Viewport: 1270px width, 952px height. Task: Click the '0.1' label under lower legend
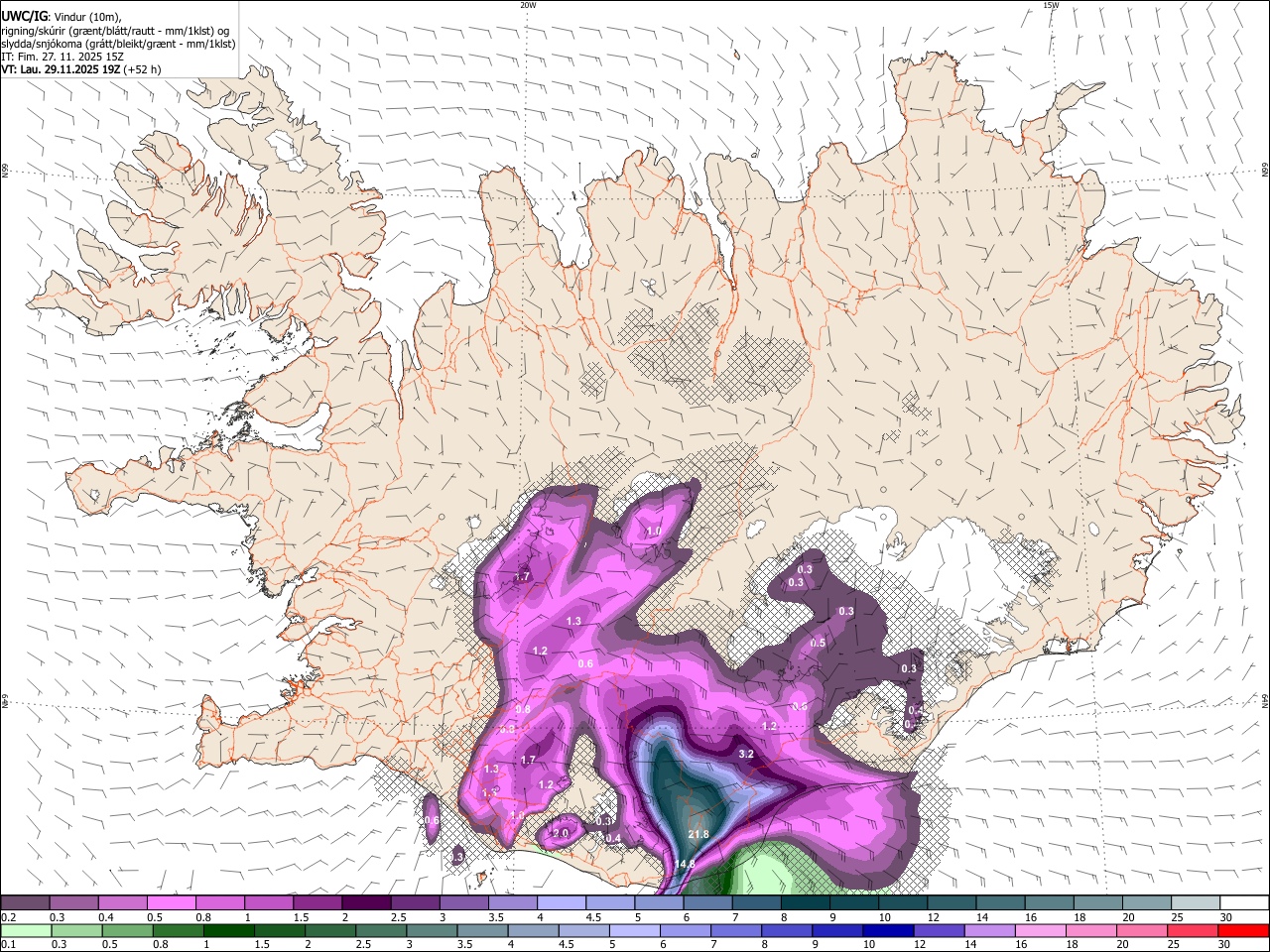coord(8,944)
